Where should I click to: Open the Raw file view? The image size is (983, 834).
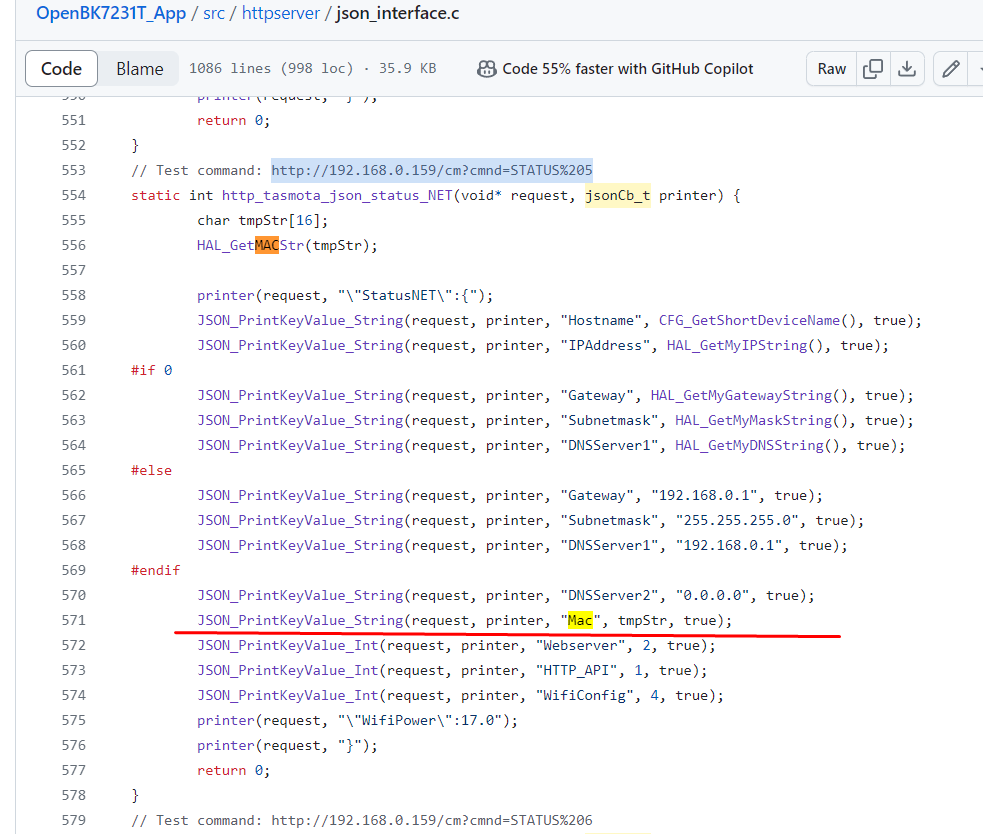(831, 69)
